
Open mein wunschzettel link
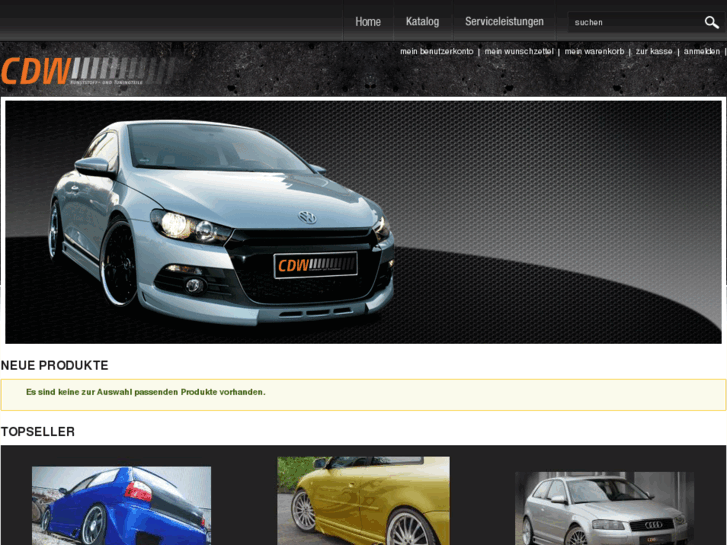pyautogui.click(x=519, y=51)
